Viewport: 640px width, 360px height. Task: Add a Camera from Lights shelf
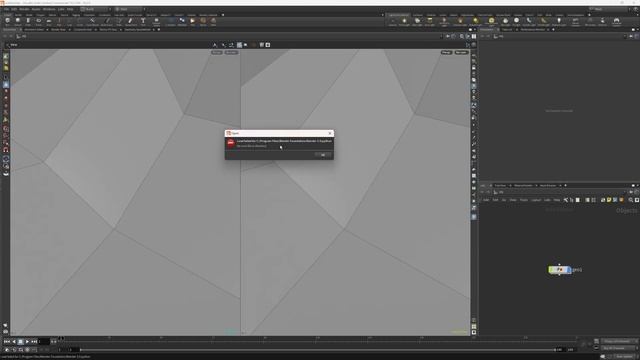(392, 22)
